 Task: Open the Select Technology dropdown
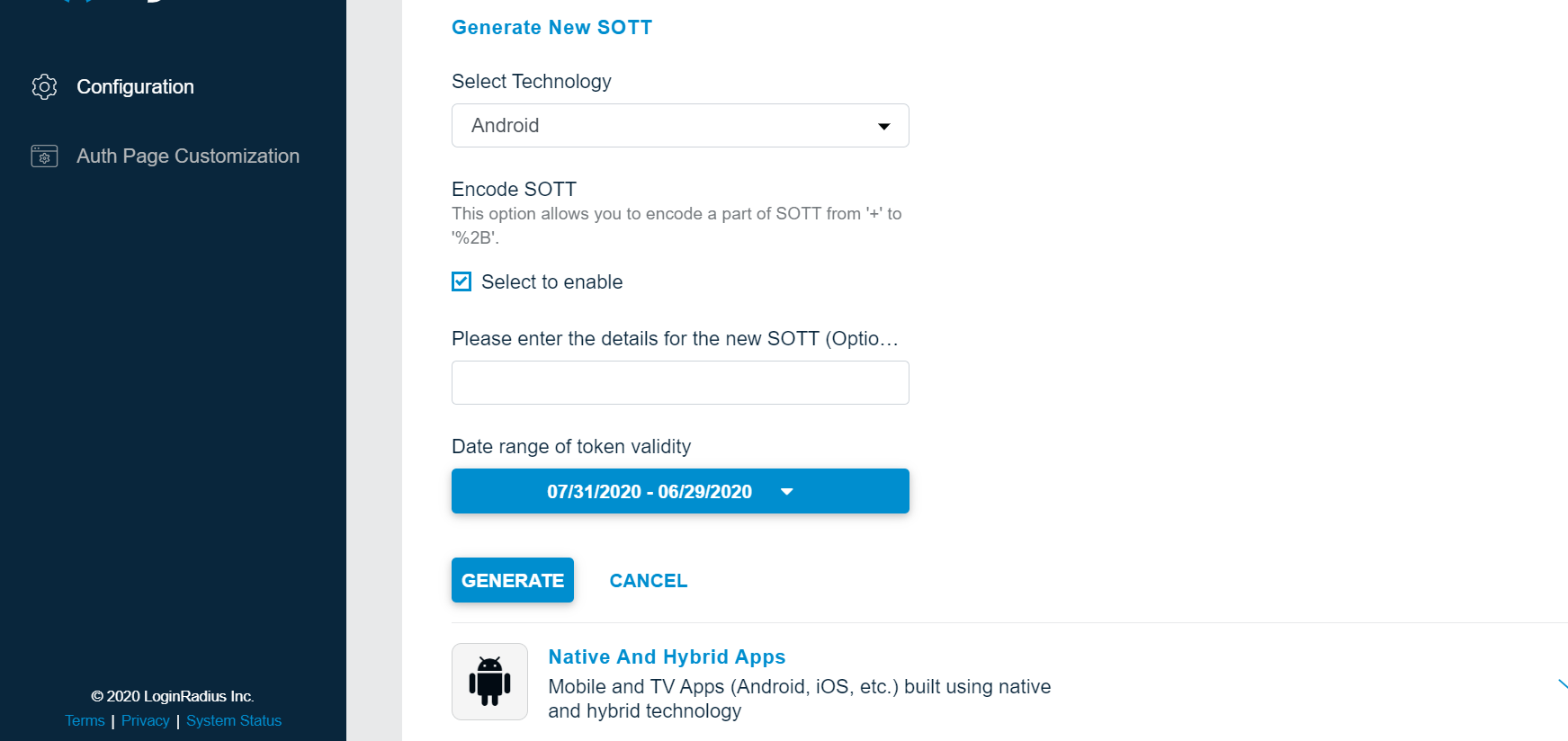point(680,126)
